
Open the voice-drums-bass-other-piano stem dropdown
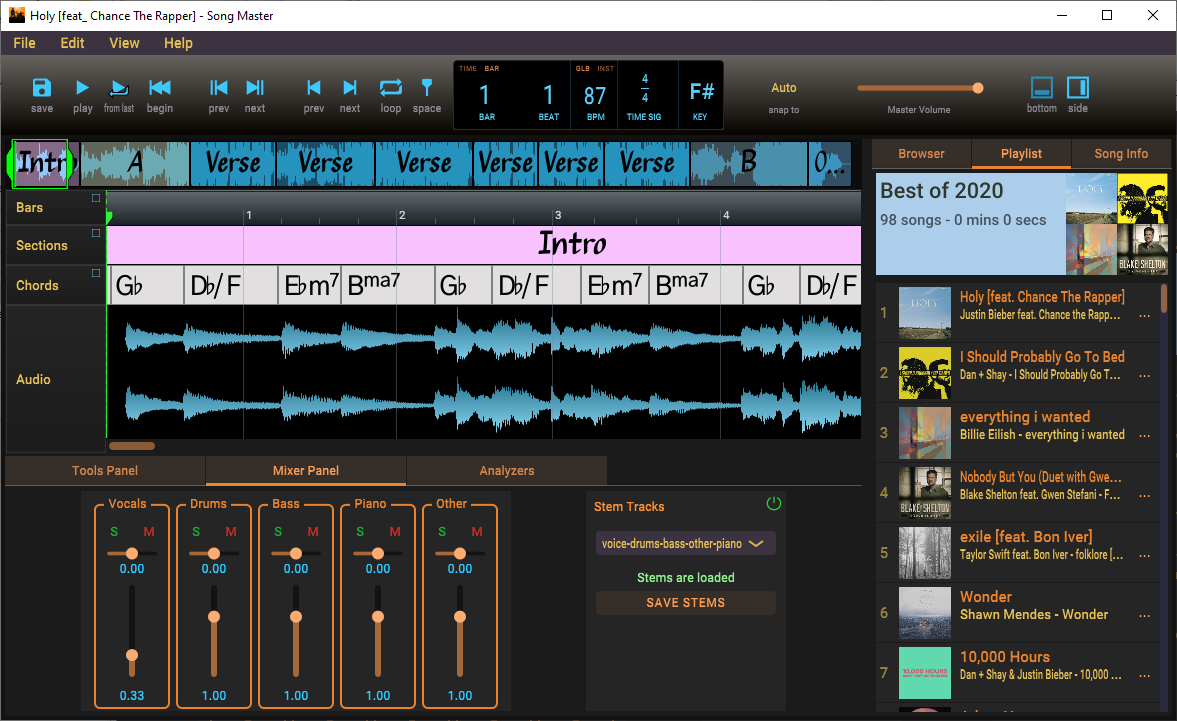point(686,543)
